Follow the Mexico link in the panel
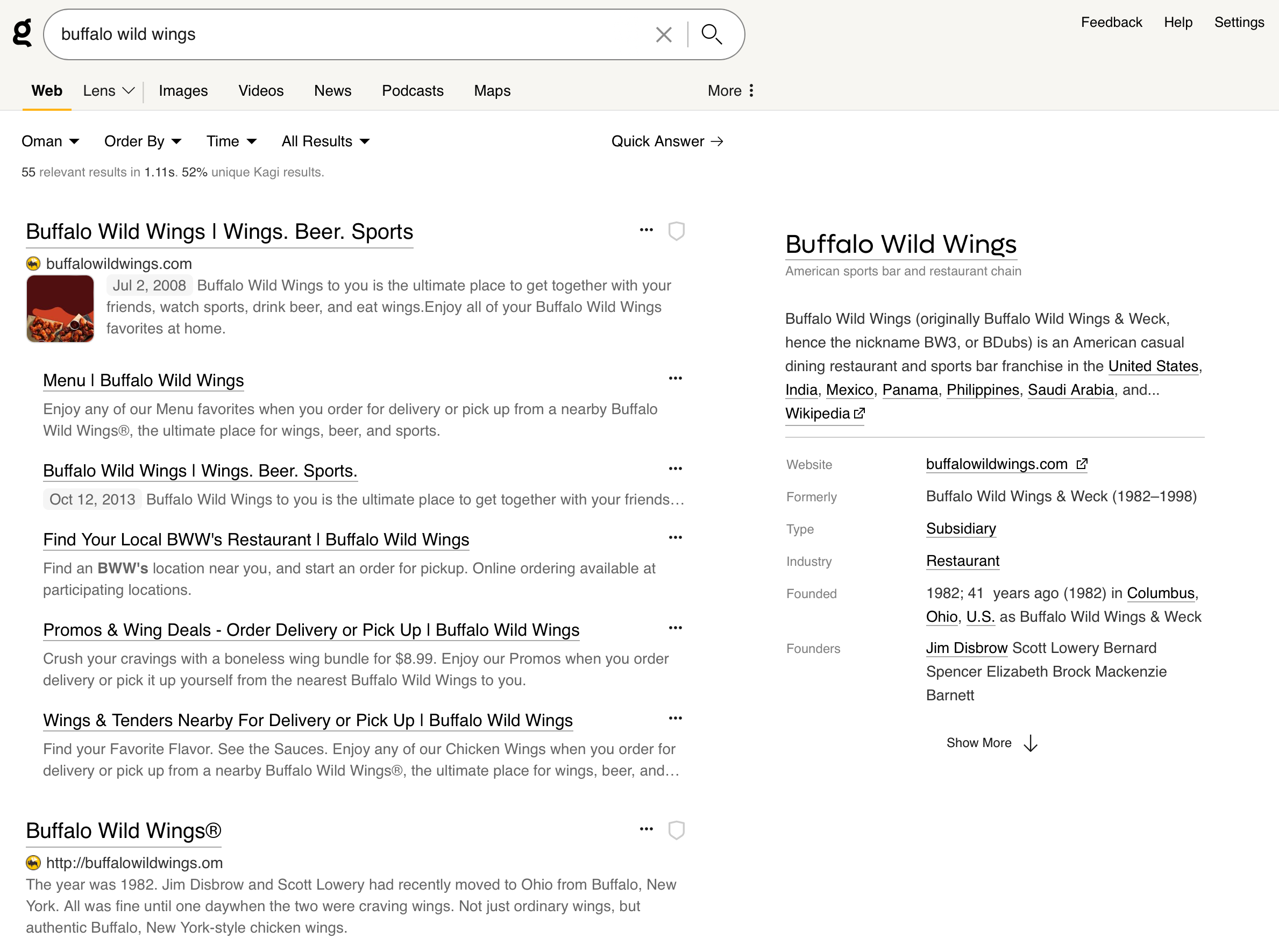The height and width of the screenshot is (952, 1279). (x=850, y=390)
